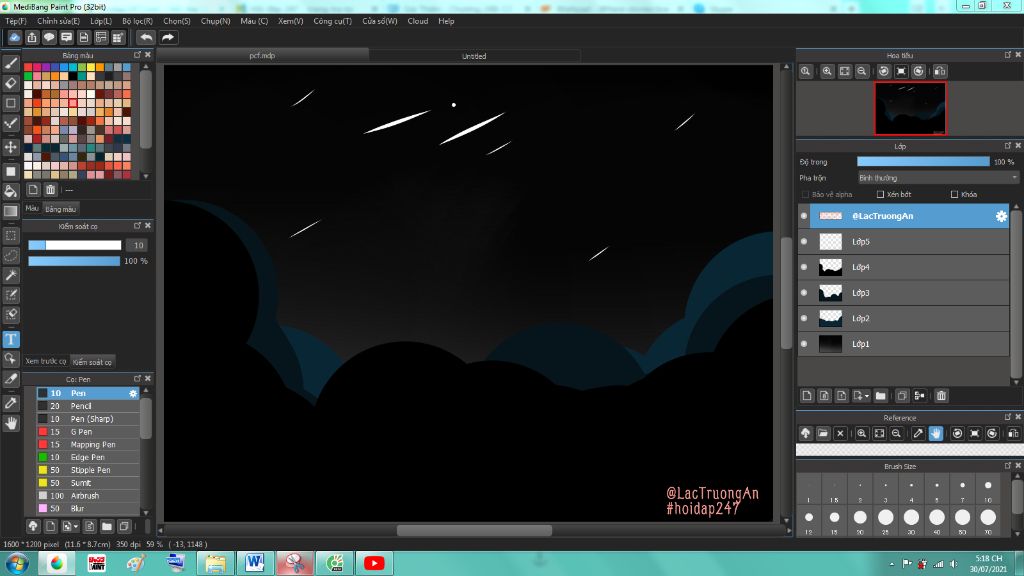Open YouTube from the taskbar
1024x576 pixels.
[x=374, y=563]
